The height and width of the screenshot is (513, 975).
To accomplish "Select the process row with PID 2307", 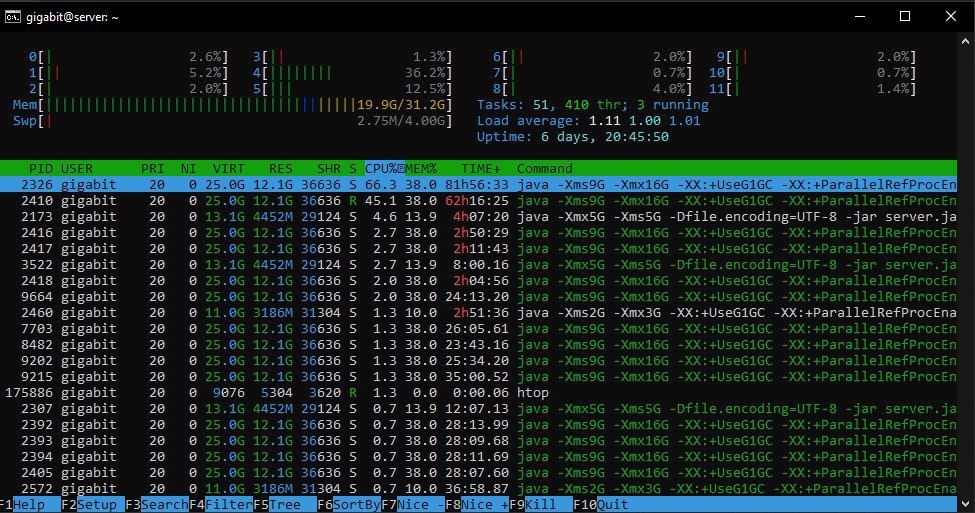I will tap(478, 409).
